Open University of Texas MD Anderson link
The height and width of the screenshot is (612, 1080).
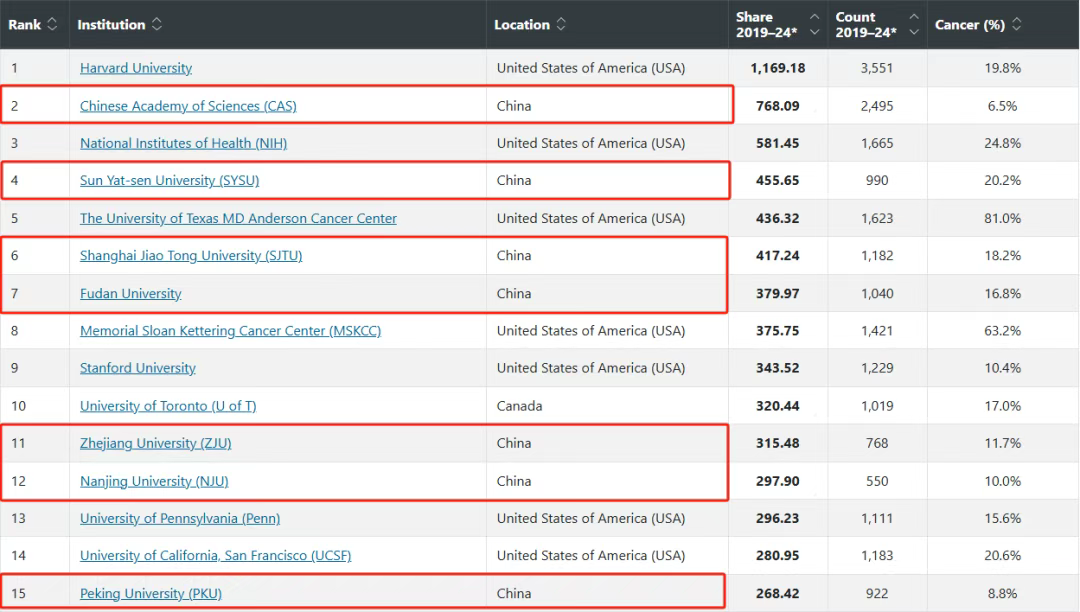(x=238, y=218)
